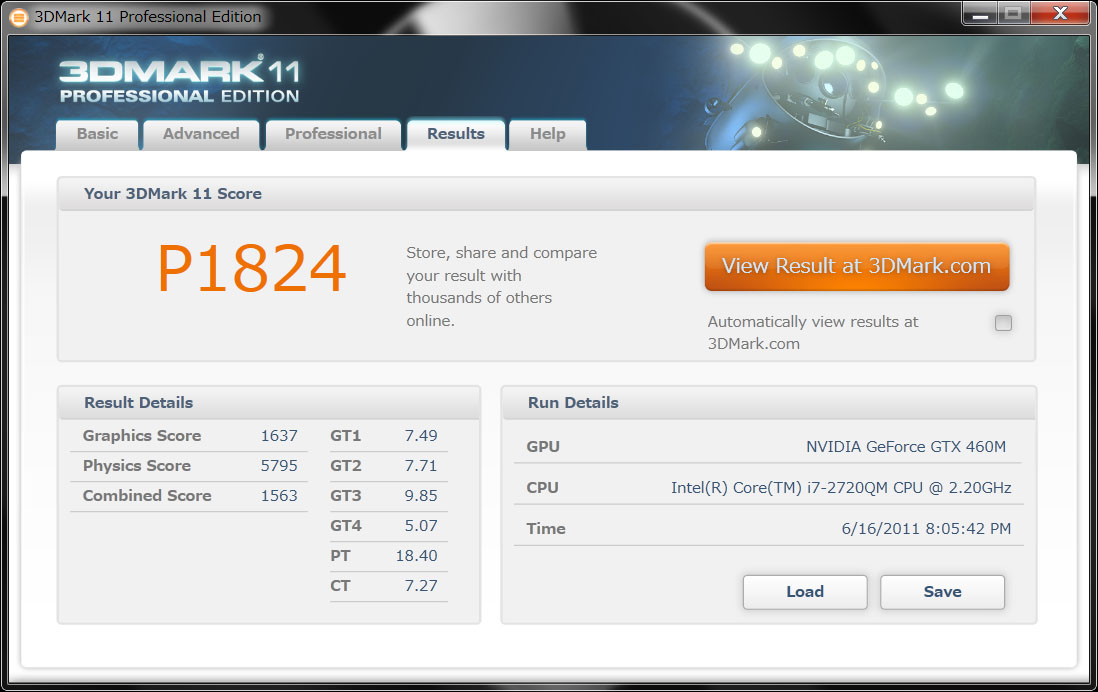Click the Save button

[943, 592]
